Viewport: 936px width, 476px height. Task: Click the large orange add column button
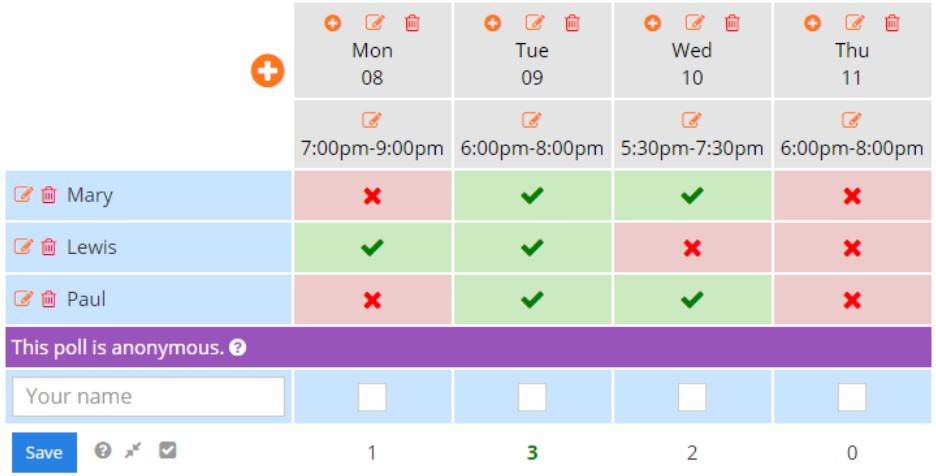pos(267,71)
